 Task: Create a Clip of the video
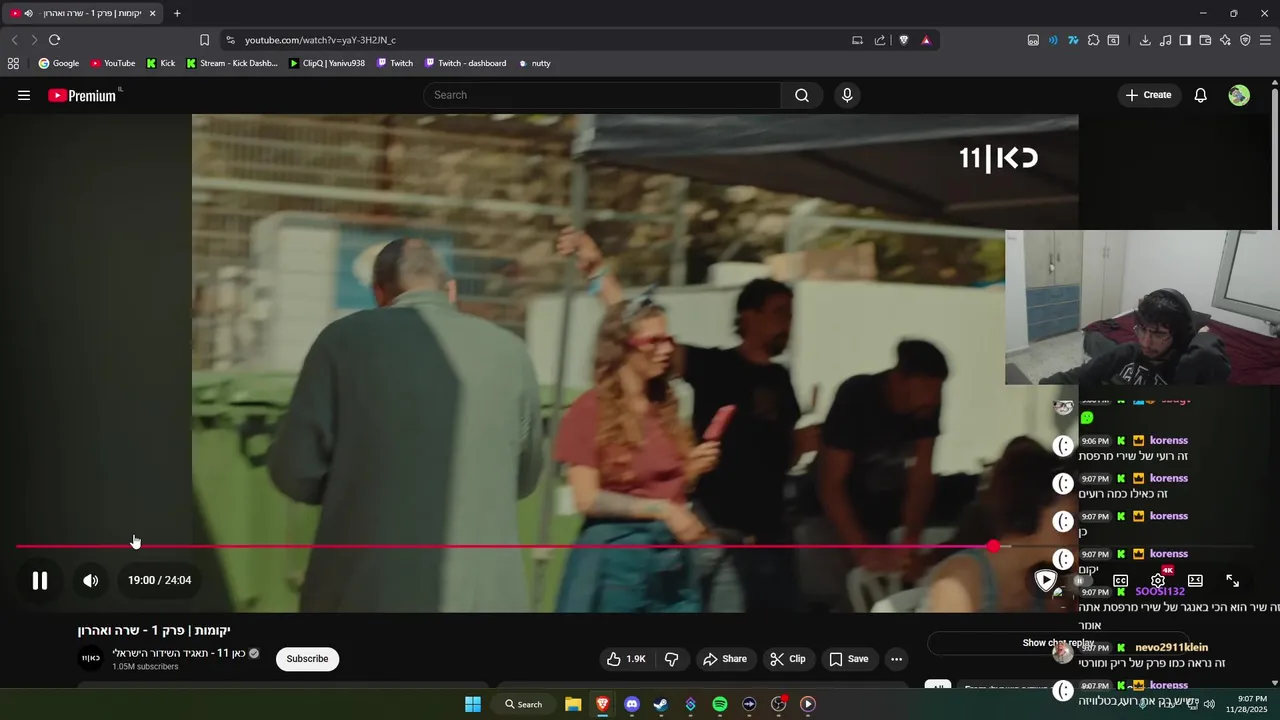coord(788,659)
